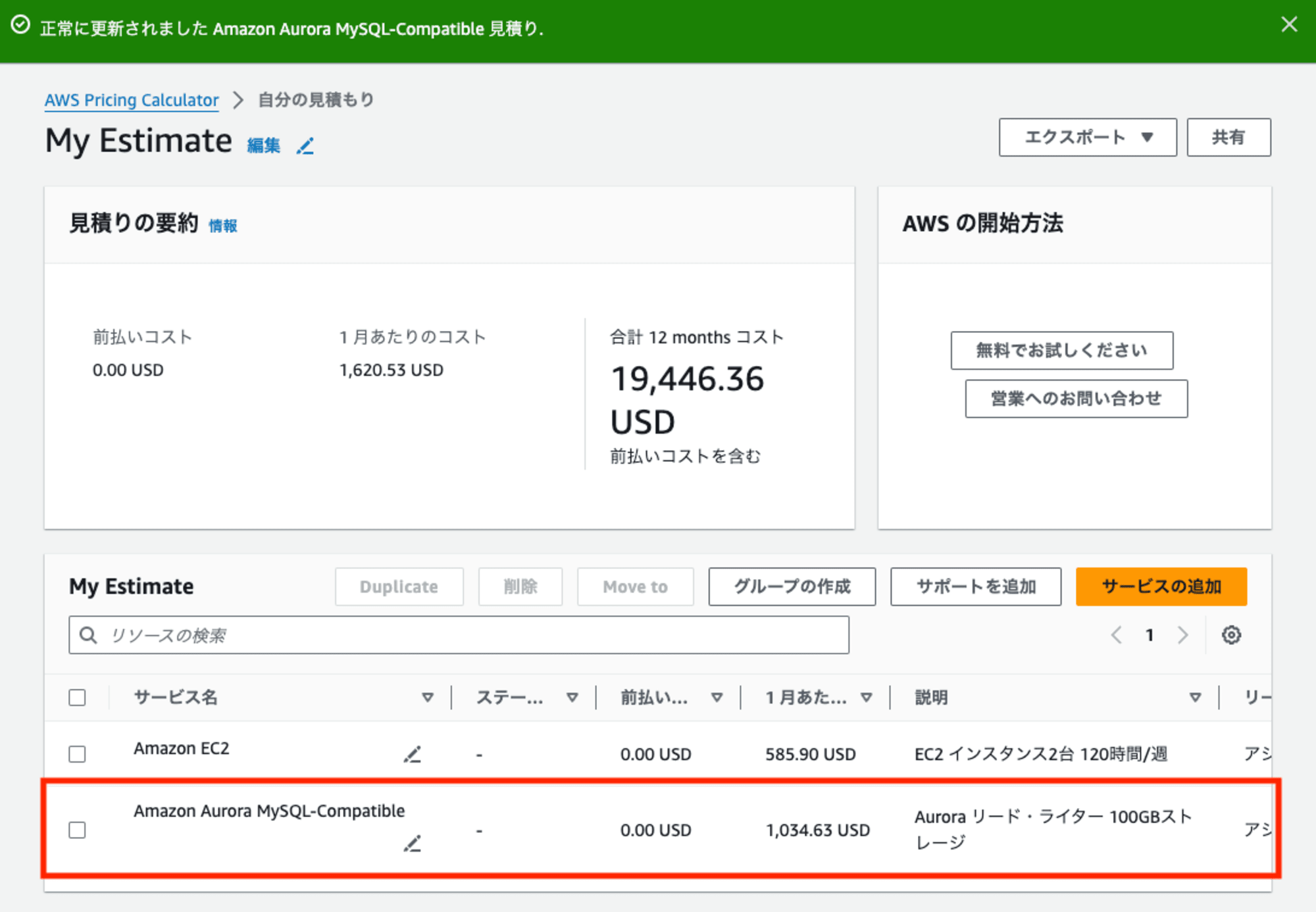
Task: Click the 自分の見積もり breadcrumb text
Action: pos(316,100)
